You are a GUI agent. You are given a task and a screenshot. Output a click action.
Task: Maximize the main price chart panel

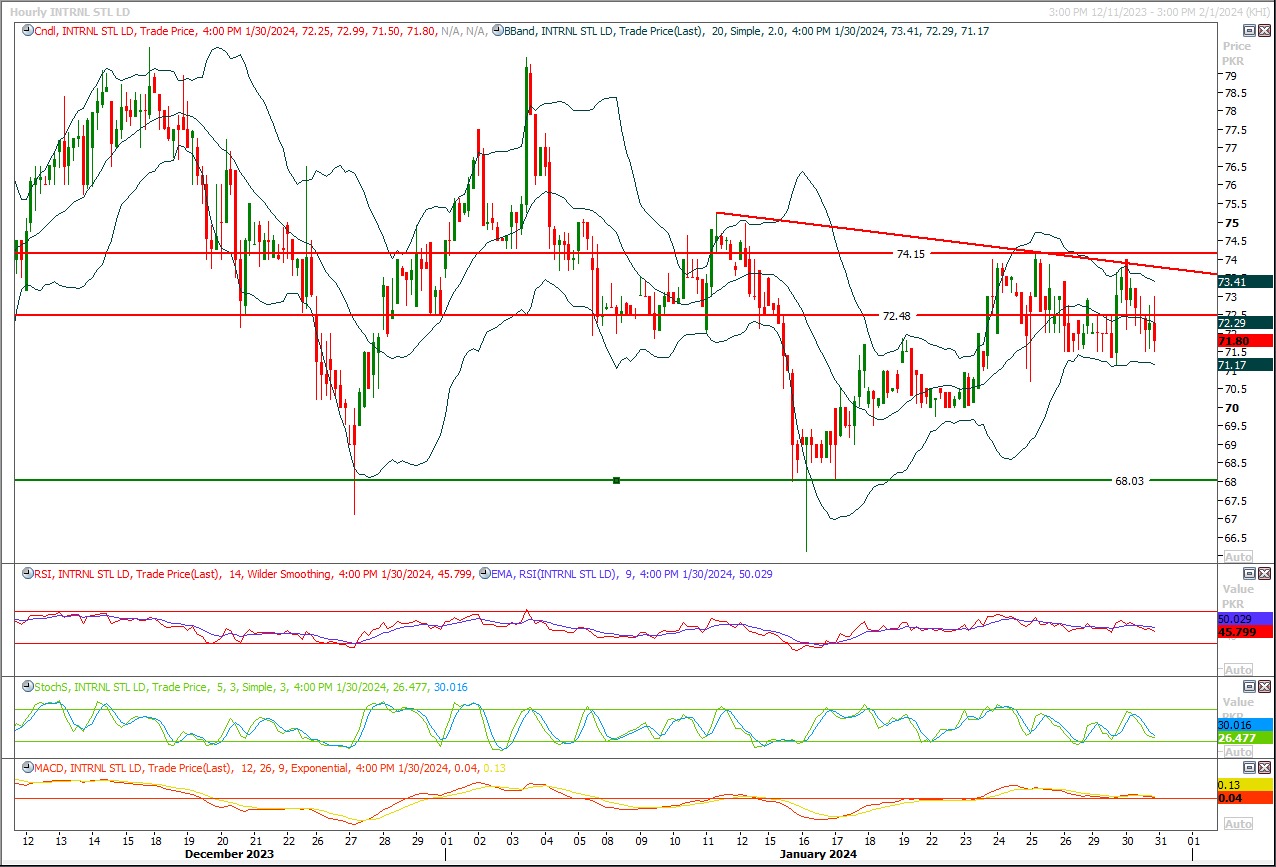[1249, 31]
